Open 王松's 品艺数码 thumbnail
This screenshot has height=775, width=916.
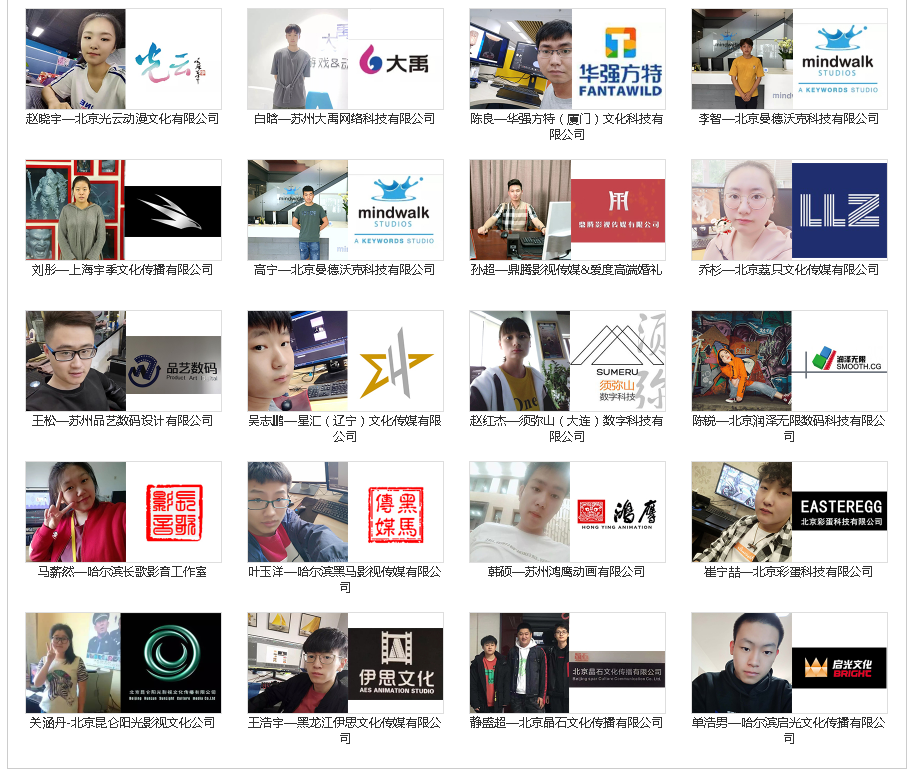(x=123, y=361)
